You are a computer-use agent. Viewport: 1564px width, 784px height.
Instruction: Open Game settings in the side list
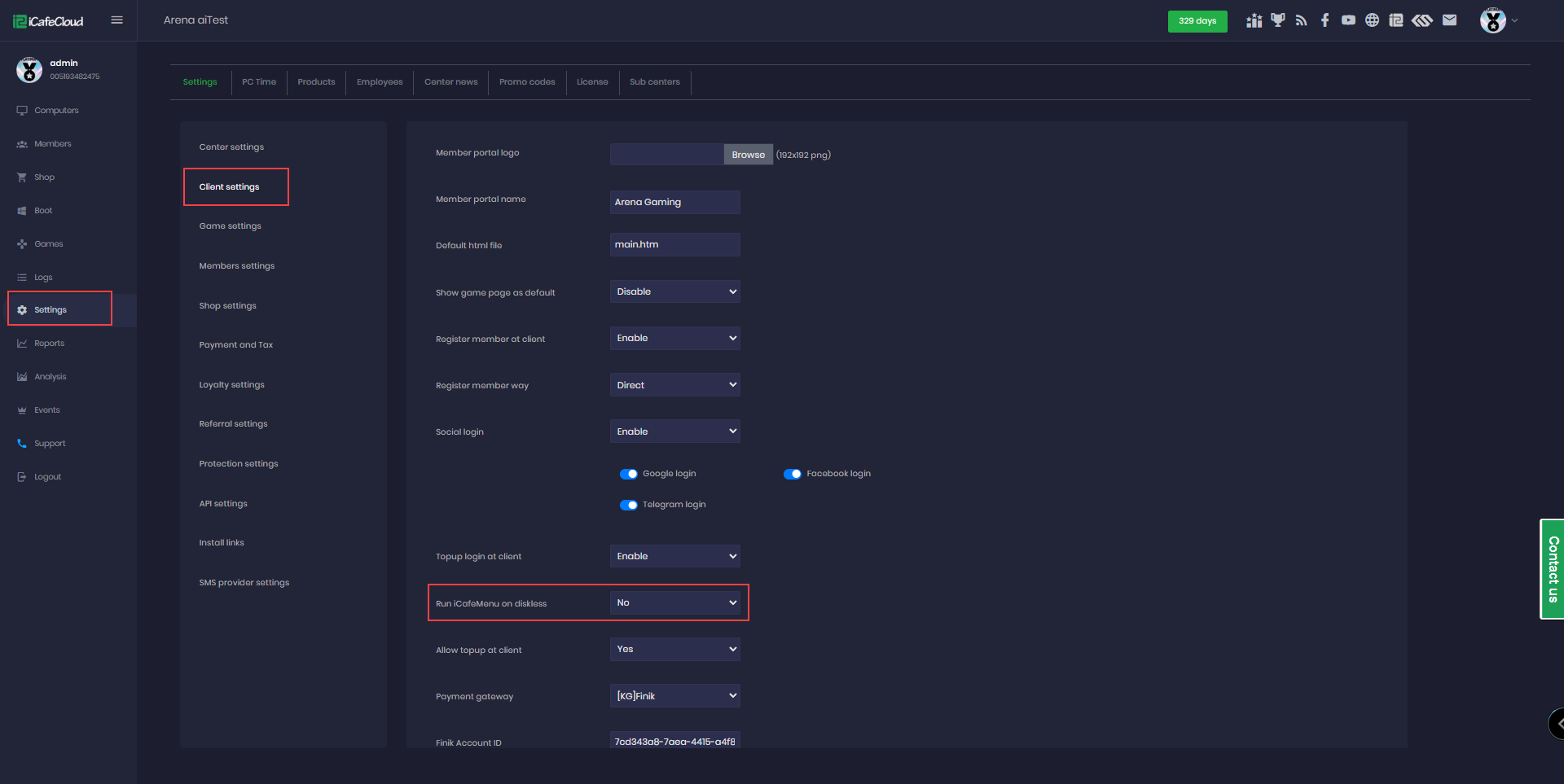(231, 226)
